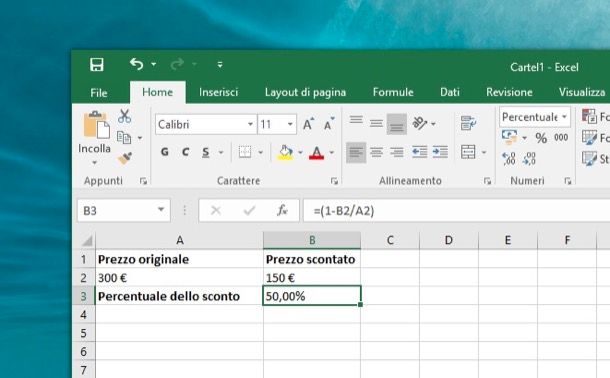Activate the Format Painter brush
Screen dimensions: 610x378
point(125,158)
